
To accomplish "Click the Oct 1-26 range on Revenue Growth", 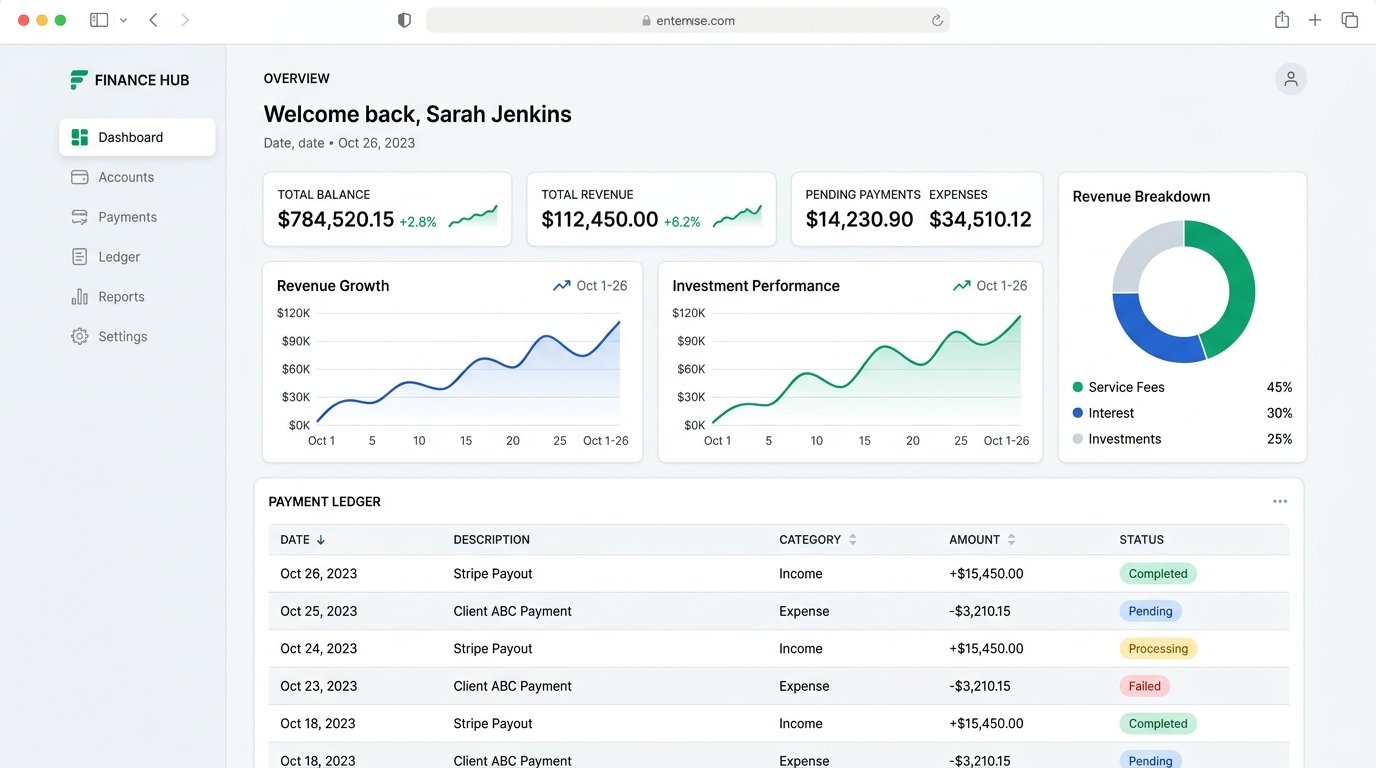I will tap(602, 286).
